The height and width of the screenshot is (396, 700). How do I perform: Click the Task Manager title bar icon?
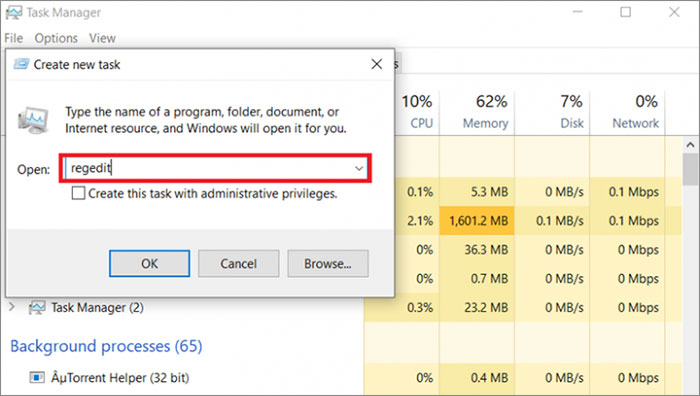point(13,12)
